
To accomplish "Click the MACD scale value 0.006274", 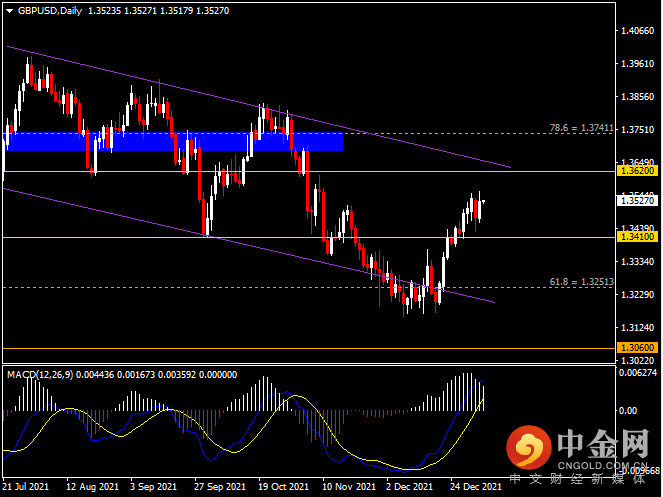I will click(638, 373).
